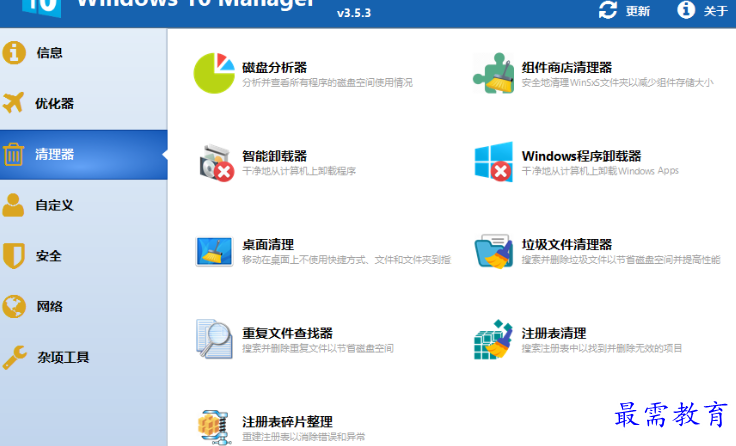
Task: Click the 关于 info circle icon
Action: (x=686, y=9)
